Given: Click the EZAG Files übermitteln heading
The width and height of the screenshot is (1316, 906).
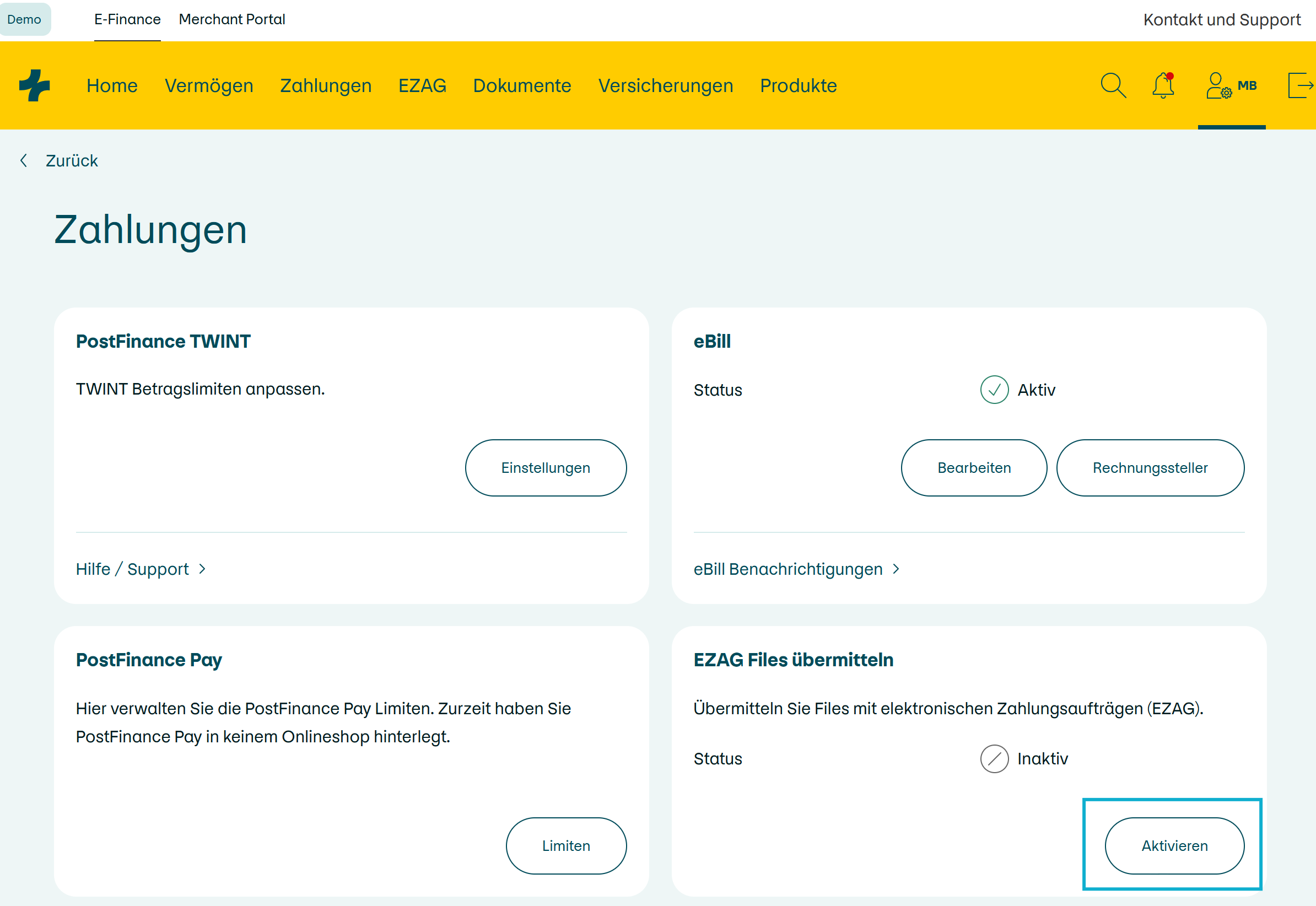Looking at the screenshot, I should point(794,660).
